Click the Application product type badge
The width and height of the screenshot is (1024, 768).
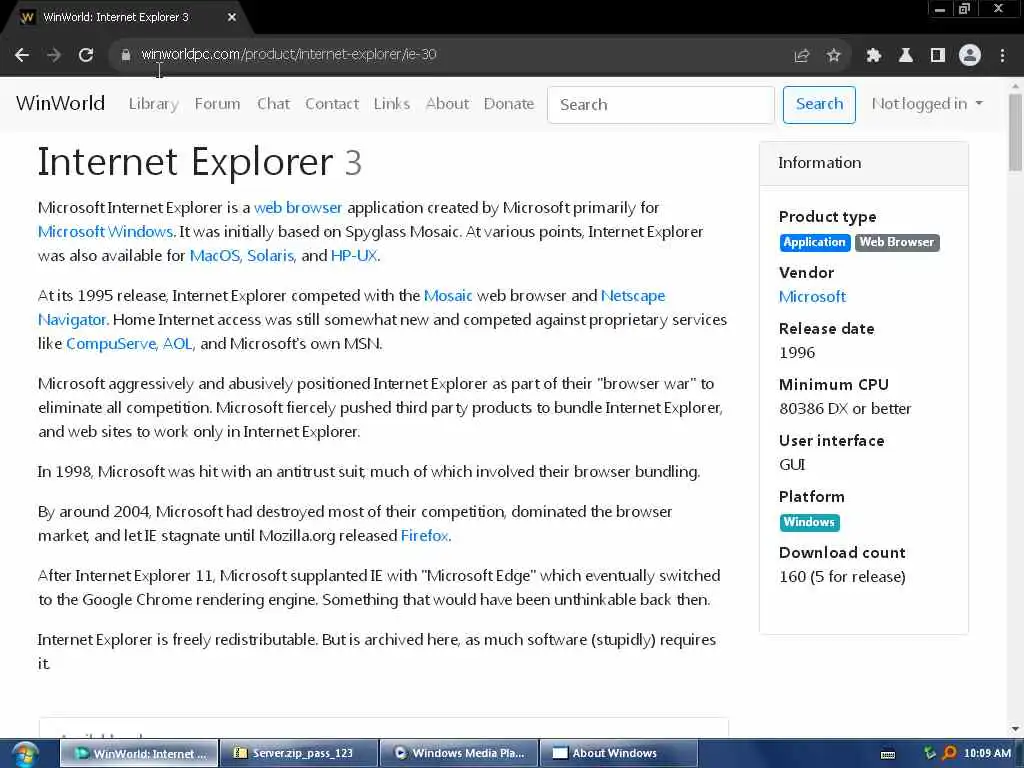pyautogui.click(x=814, y=242)
